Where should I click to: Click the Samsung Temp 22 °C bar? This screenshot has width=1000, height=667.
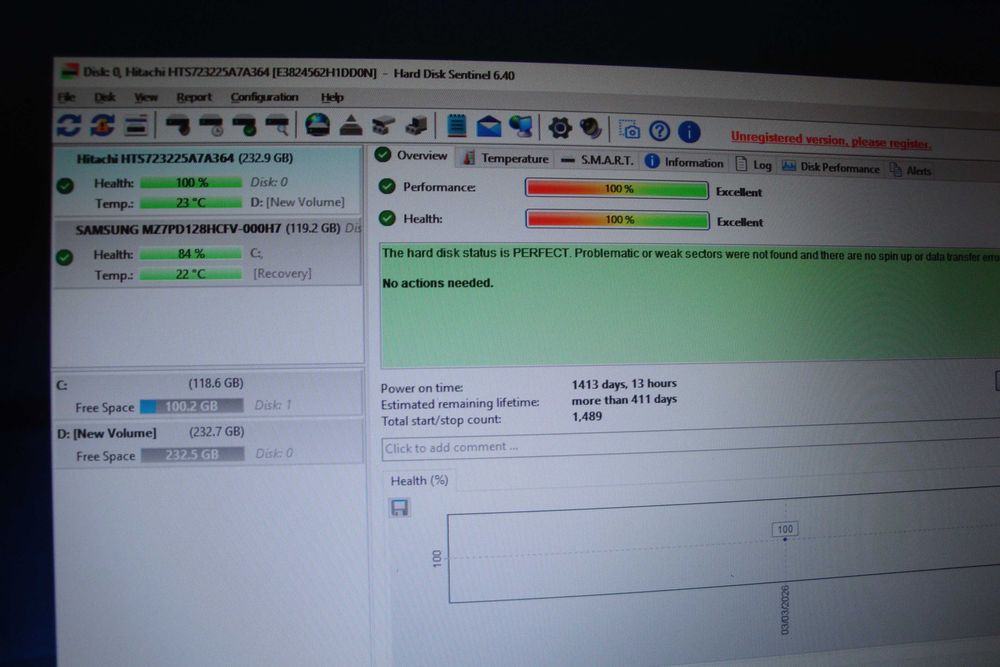[x=191, y=274]
